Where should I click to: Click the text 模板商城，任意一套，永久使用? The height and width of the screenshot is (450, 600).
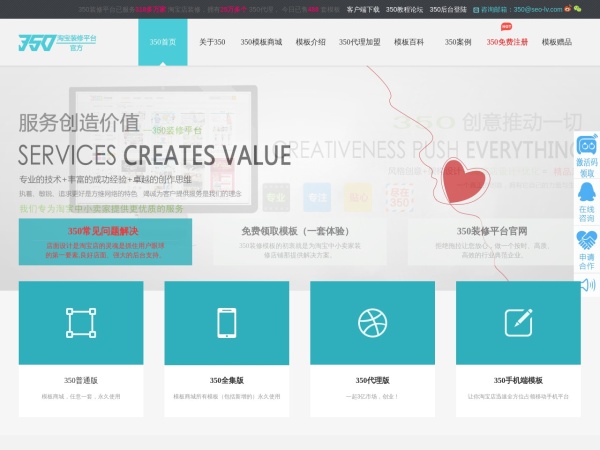pyautogui.click(x=81, y=396)
